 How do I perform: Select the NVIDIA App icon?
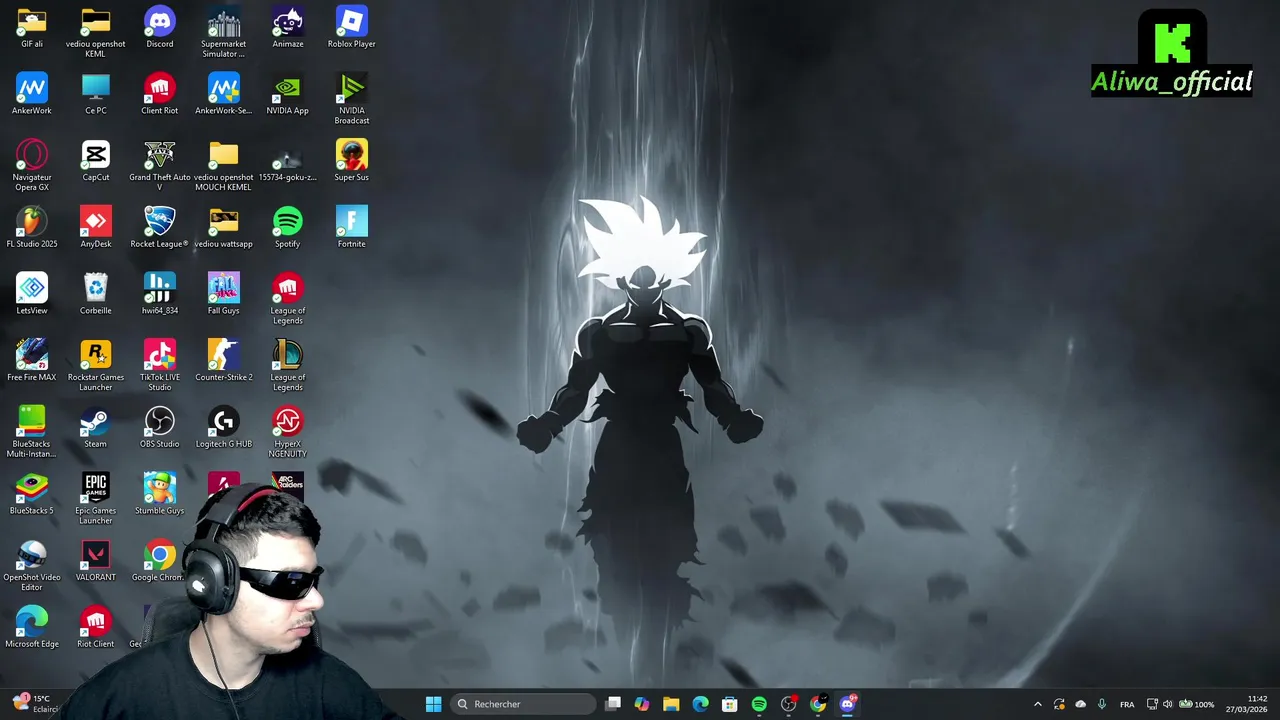coord(288,94)
